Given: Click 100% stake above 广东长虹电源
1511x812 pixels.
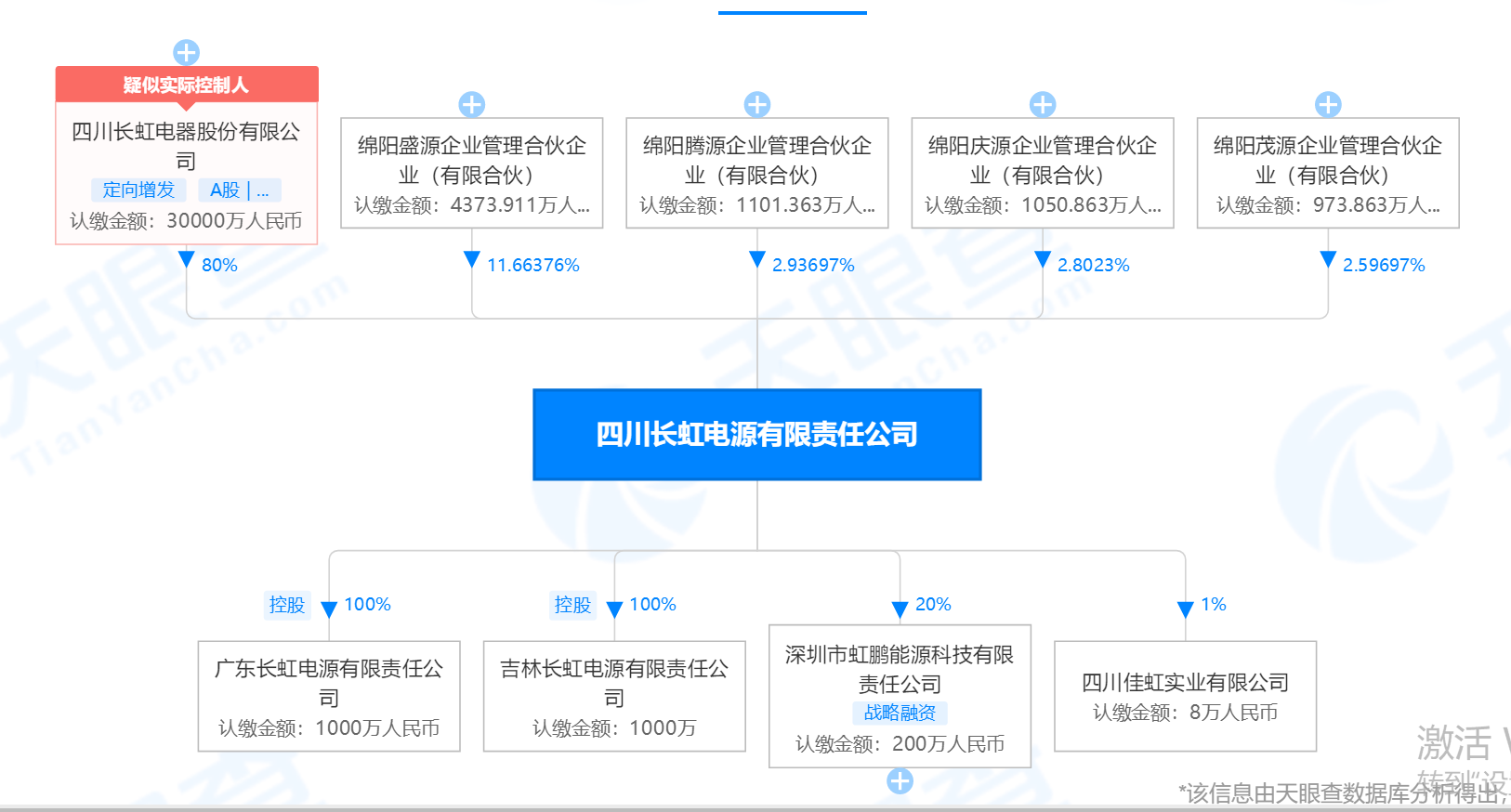Looking at the screenshot, I should [367, 604].
